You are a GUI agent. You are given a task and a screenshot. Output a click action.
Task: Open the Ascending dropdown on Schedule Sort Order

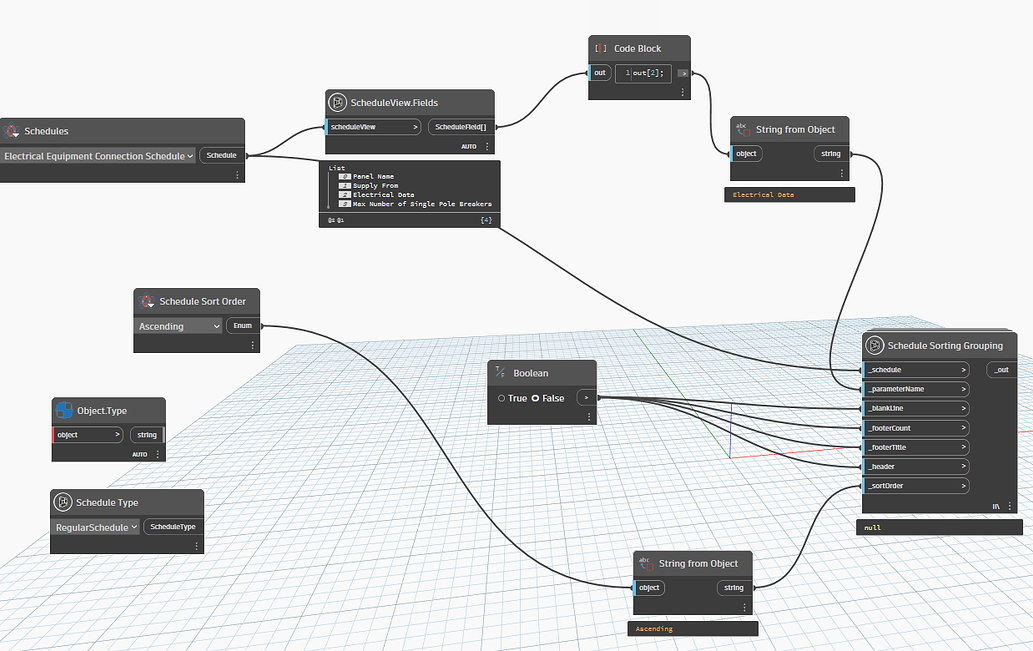(x=177, y=325)
